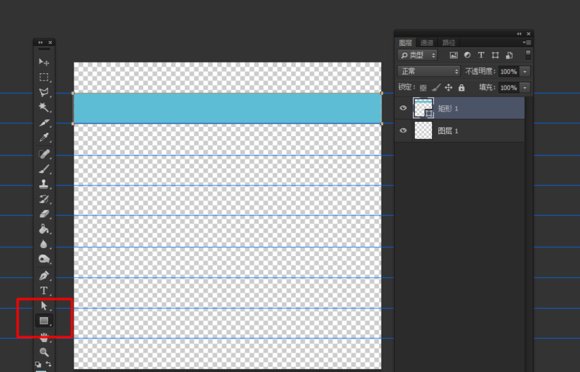Swap foreground and background colors

click(48, 364)
